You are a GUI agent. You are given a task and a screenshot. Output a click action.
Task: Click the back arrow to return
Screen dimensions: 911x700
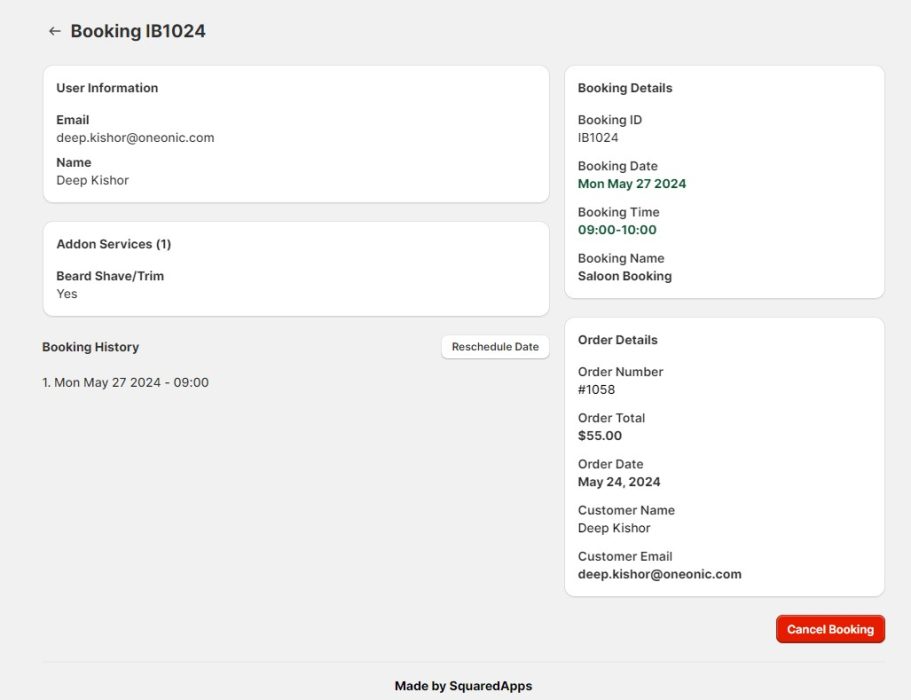pos(55,31)
